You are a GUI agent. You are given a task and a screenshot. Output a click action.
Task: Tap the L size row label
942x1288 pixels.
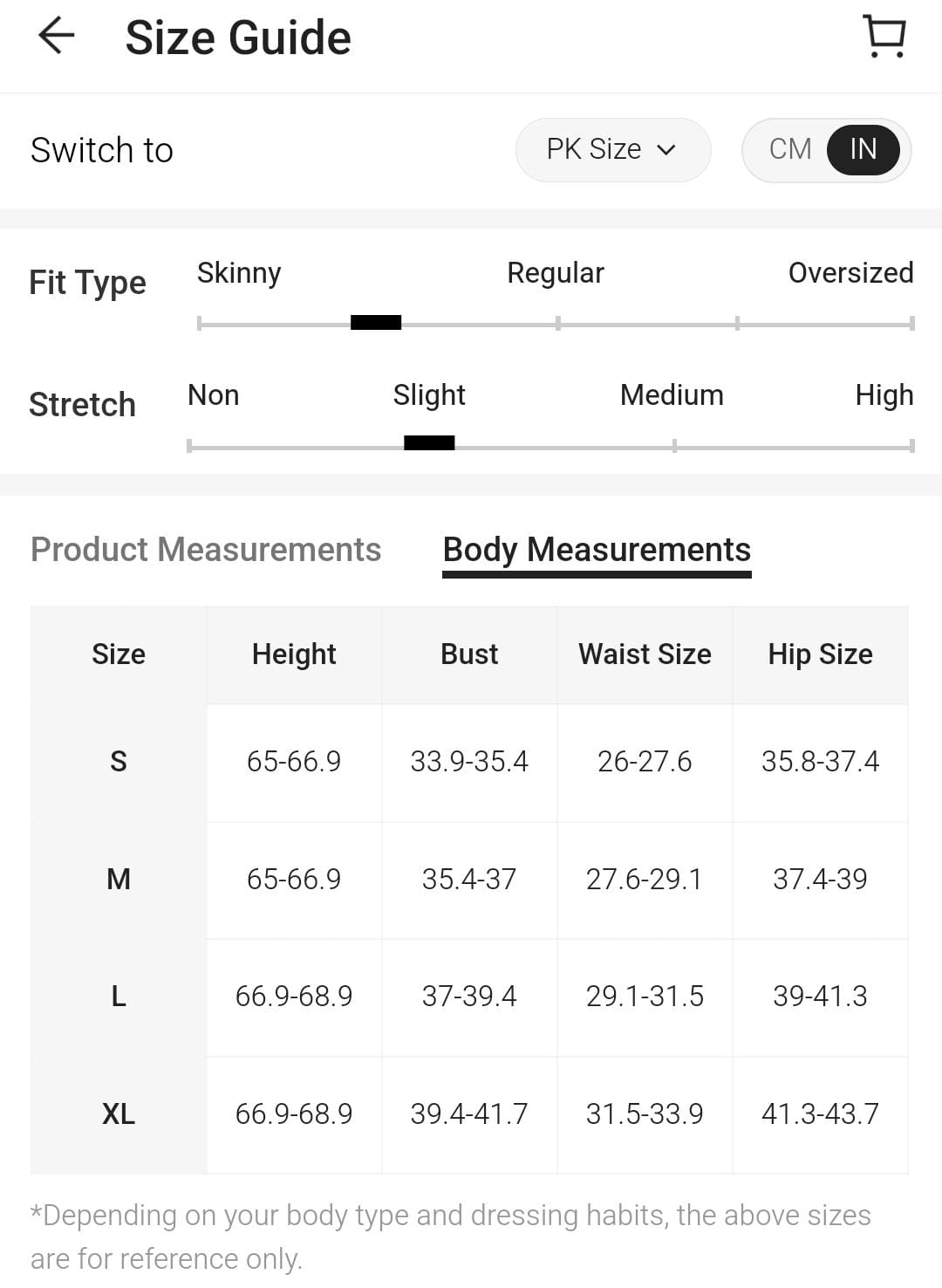119,996
